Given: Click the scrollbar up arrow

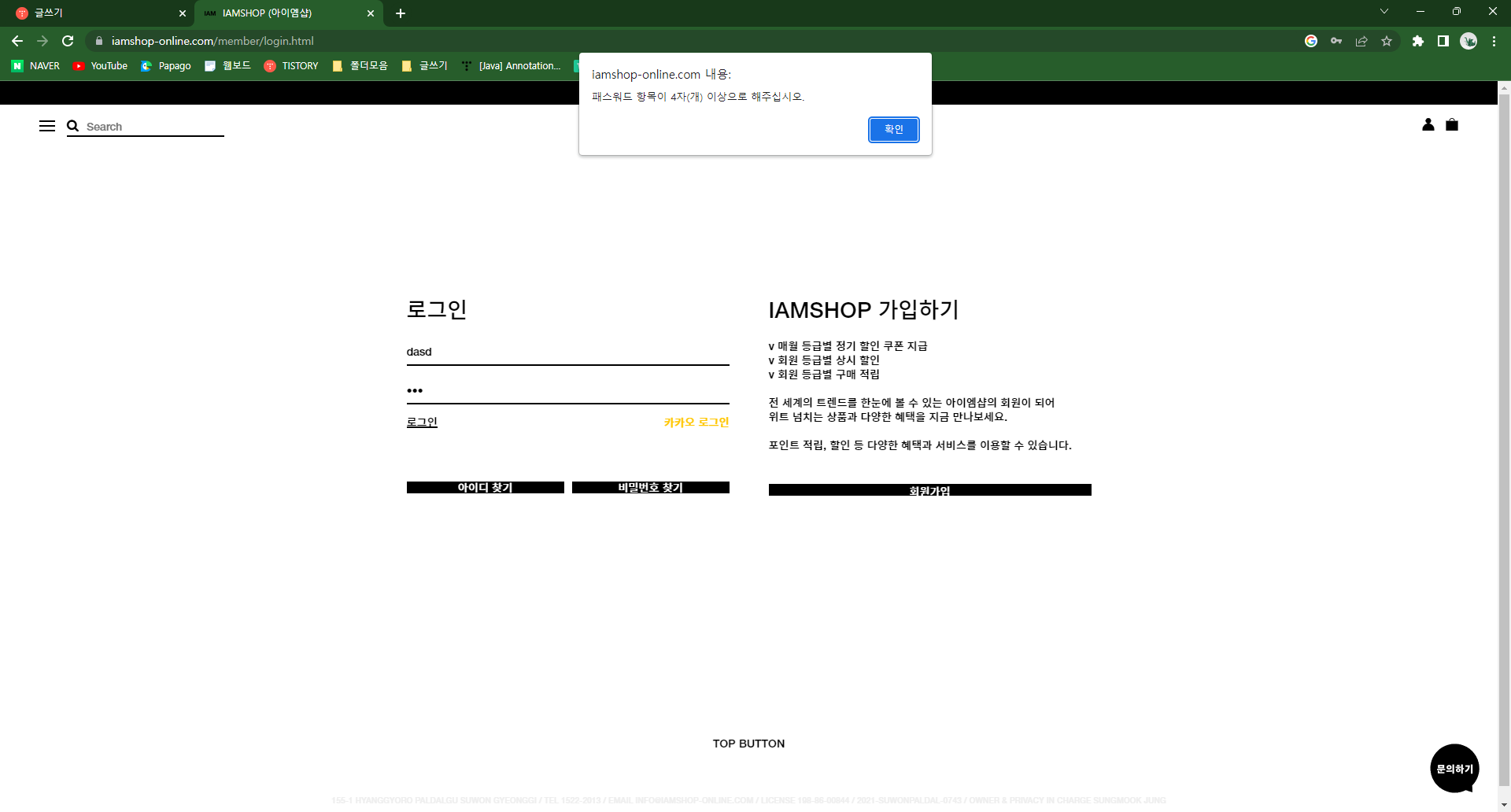Looking at the screenshot, I should pyautogui.click(x=1504, y=87).
